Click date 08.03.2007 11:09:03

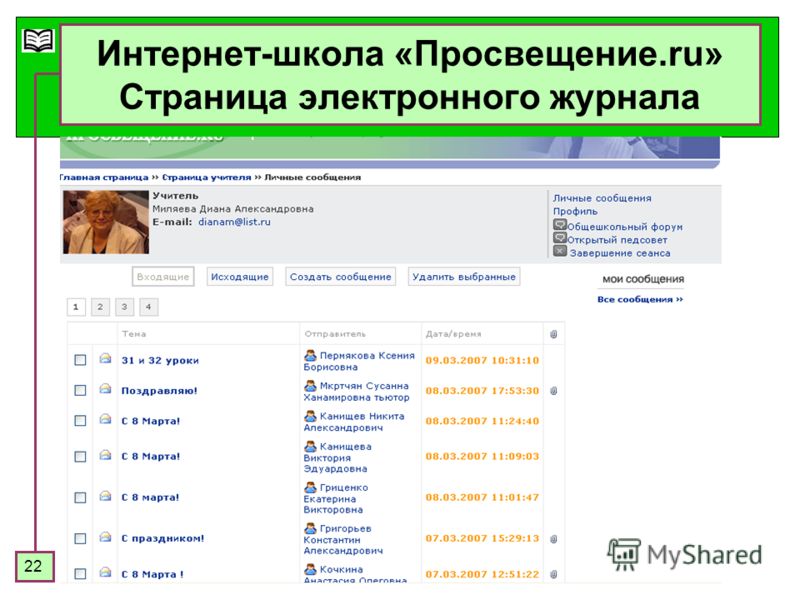point(482,456)
